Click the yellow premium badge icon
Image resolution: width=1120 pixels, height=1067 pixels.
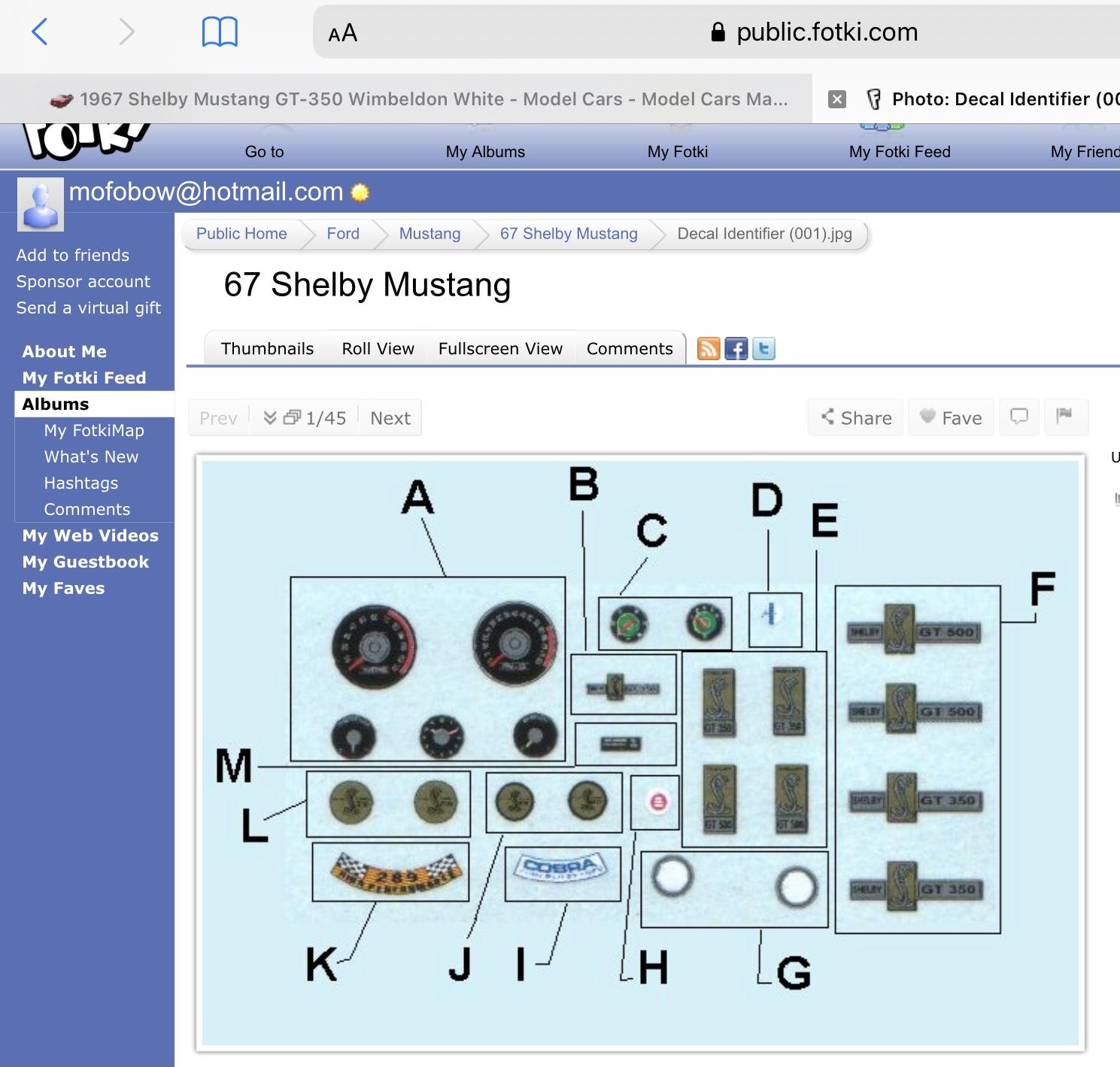[360, 192]
